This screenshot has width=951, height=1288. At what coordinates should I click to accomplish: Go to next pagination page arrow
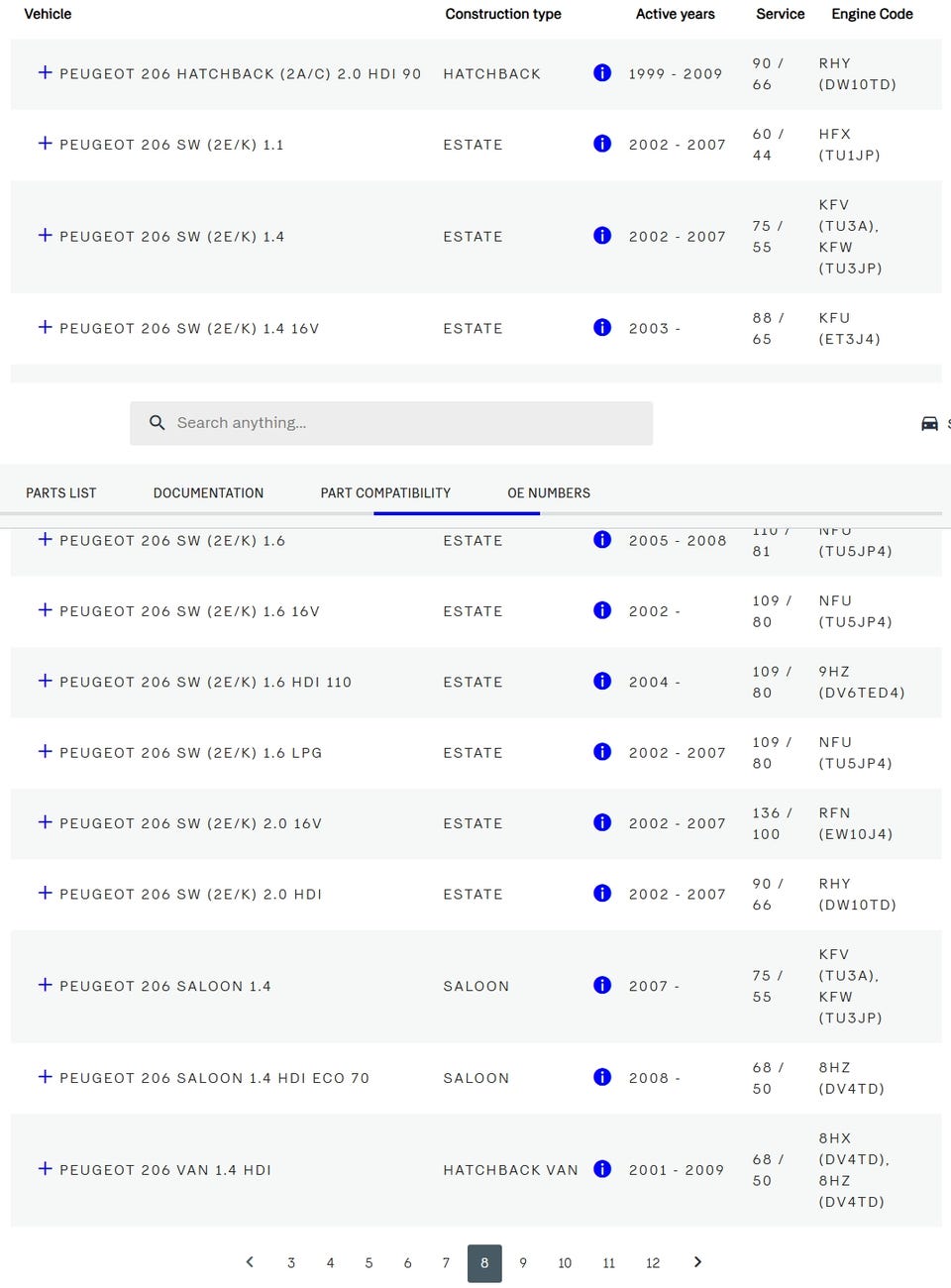point(697,1262)
